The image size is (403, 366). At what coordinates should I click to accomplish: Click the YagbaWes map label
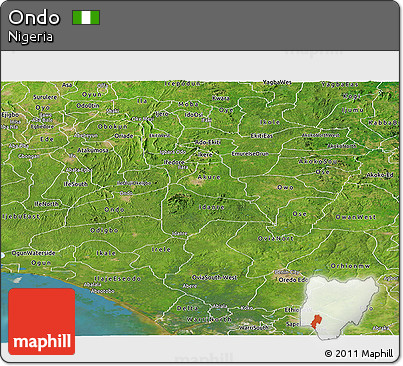[277, 82]
